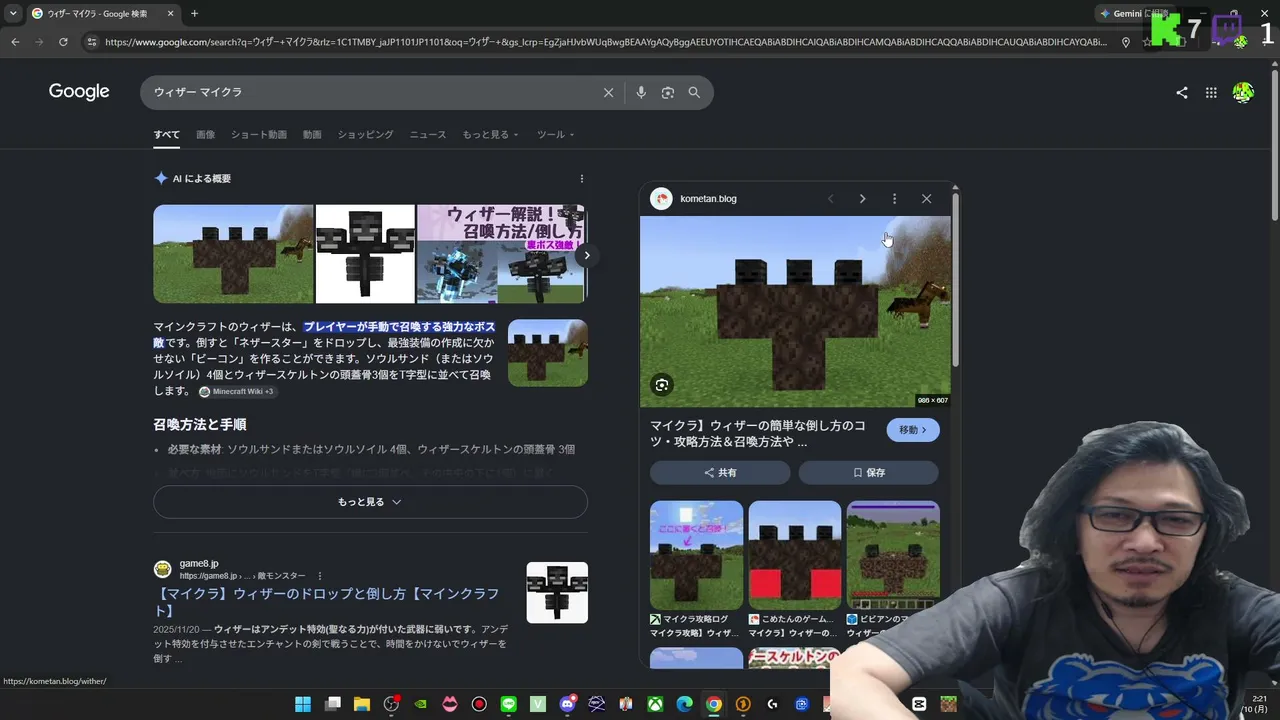Click the Minecraft icon in the taskbar
The height and width of the screenshot is (720, 1280).
(948, 704)
